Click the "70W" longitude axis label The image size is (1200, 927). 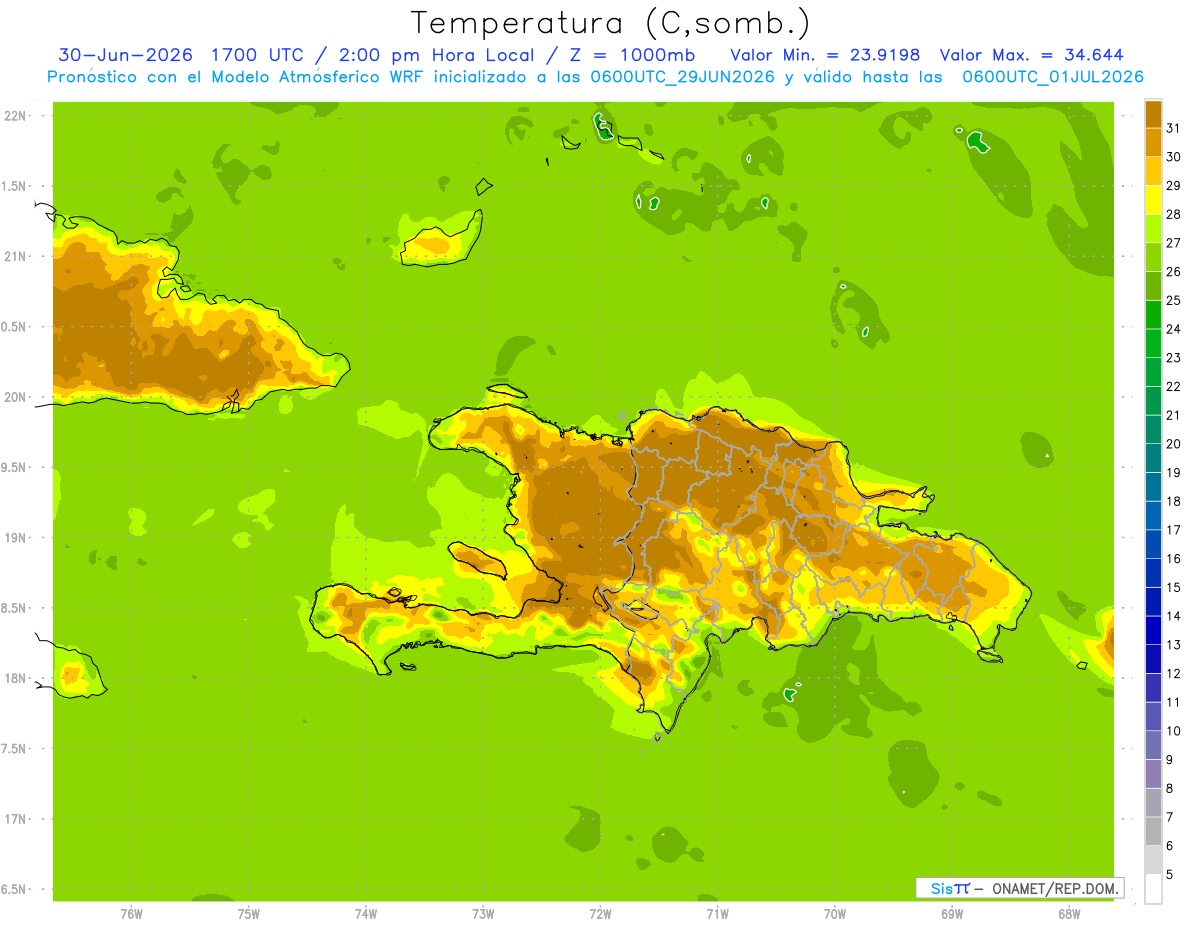click(x=835, y=914)
